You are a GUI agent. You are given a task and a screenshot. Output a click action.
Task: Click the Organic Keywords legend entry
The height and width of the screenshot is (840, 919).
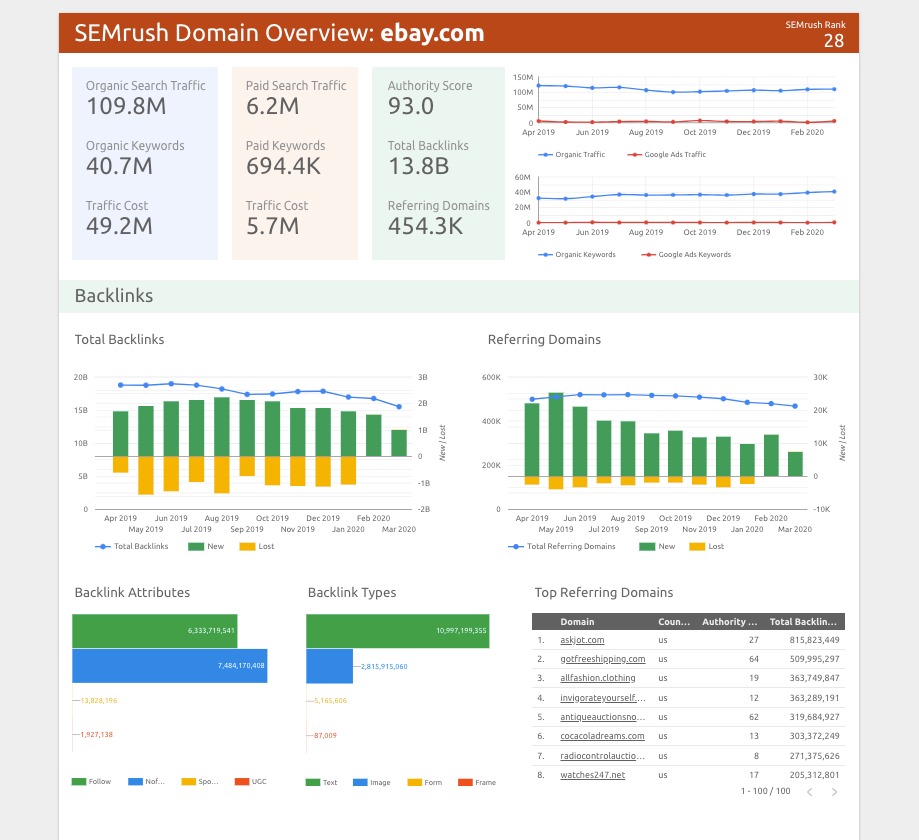click(x=577, y=255)
